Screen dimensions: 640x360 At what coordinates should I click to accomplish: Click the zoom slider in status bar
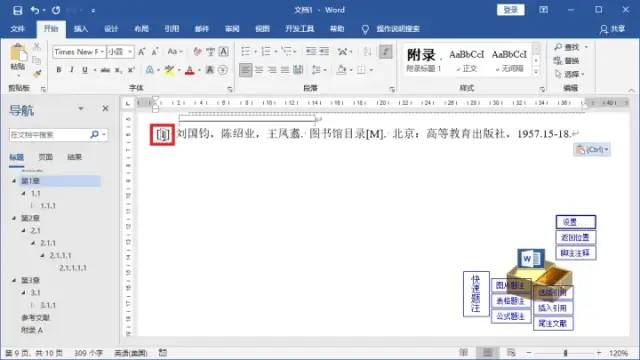565,353
